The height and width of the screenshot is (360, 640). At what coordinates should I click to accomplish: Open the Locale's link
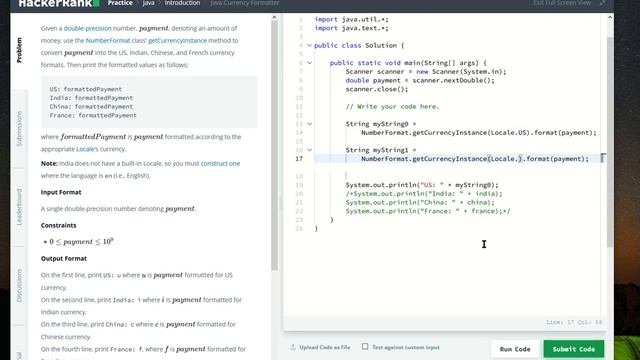coord(87,149)
